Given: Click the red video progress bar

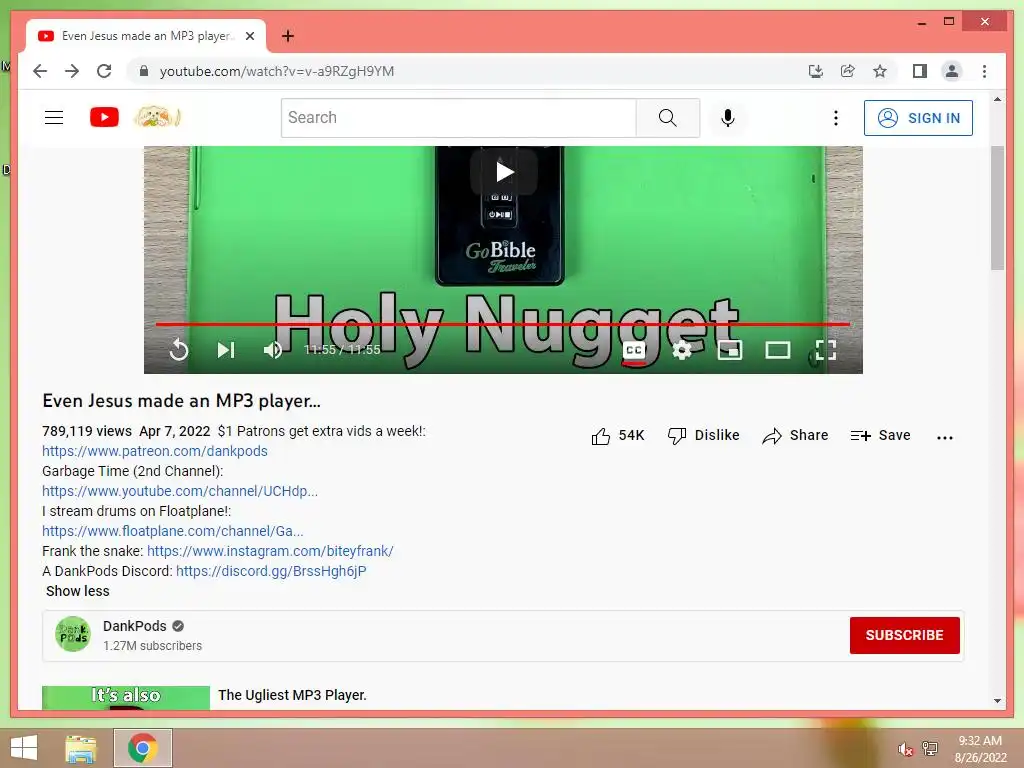Looking at the screenshot, I should (503, 323).
